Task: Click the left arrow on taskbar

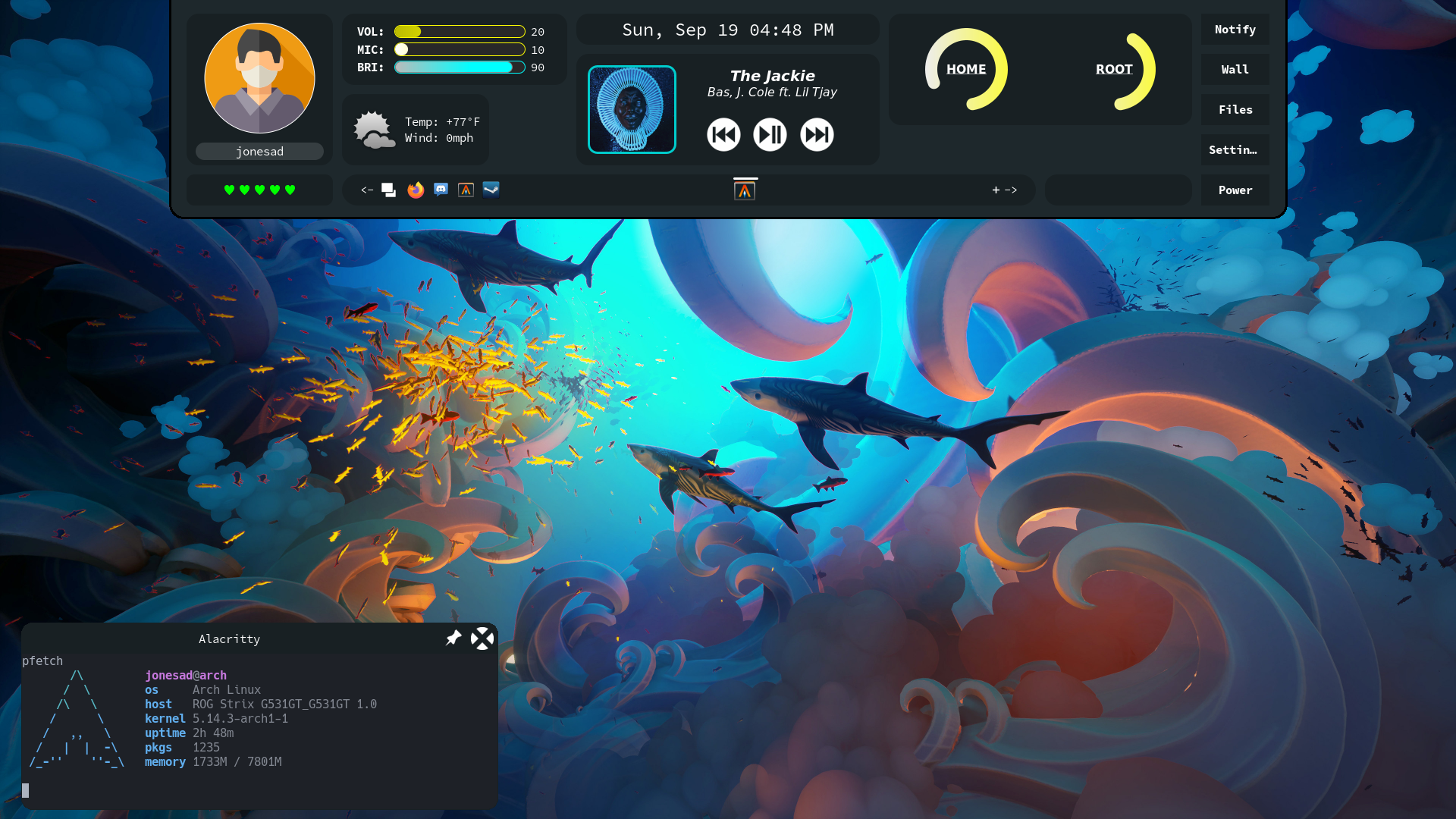Action: tap(366, 190)
